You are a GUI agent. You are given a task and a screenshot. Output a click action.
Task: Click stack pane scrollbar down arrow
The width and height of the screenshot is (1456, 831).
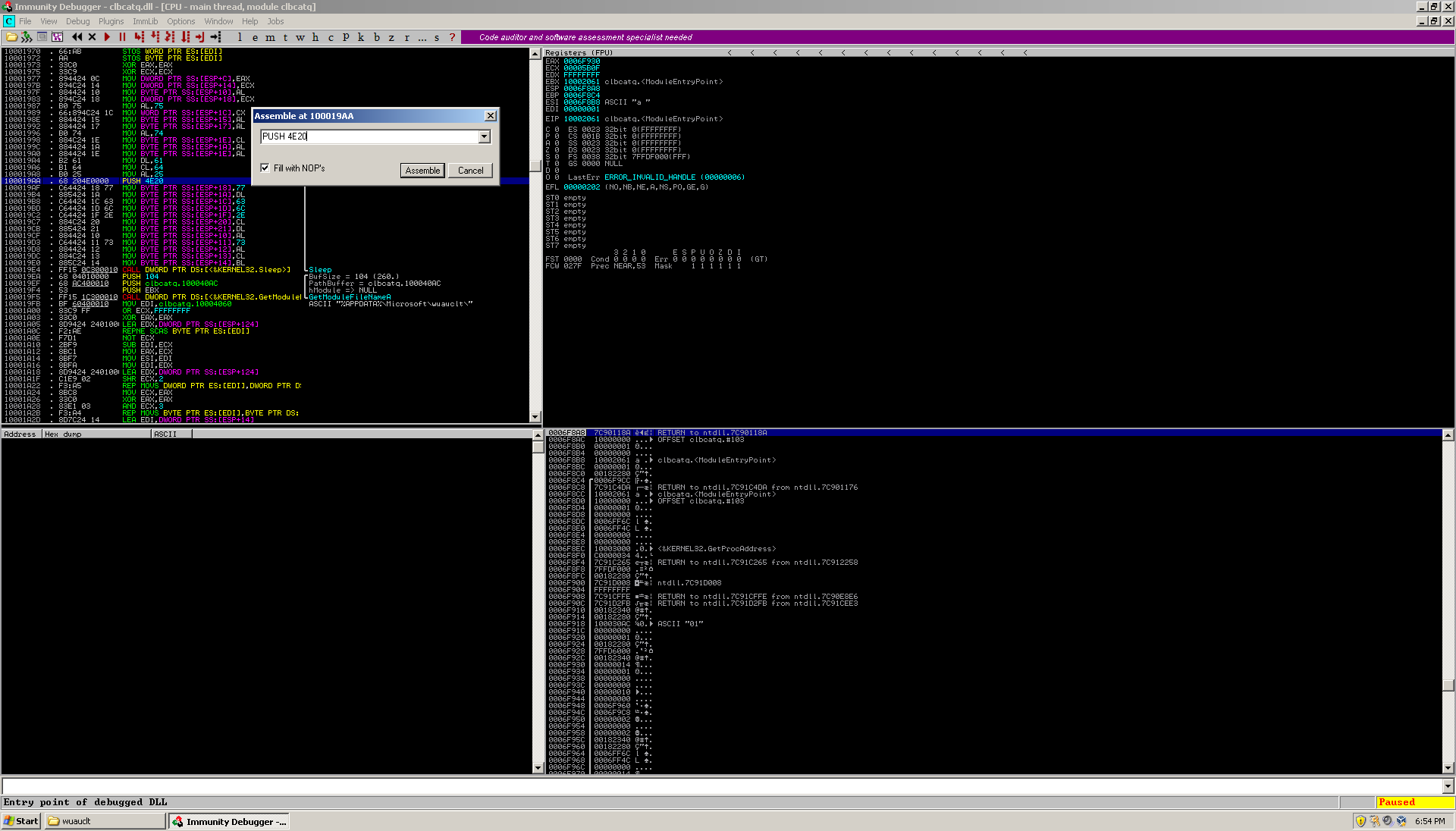pos(1448,767)
